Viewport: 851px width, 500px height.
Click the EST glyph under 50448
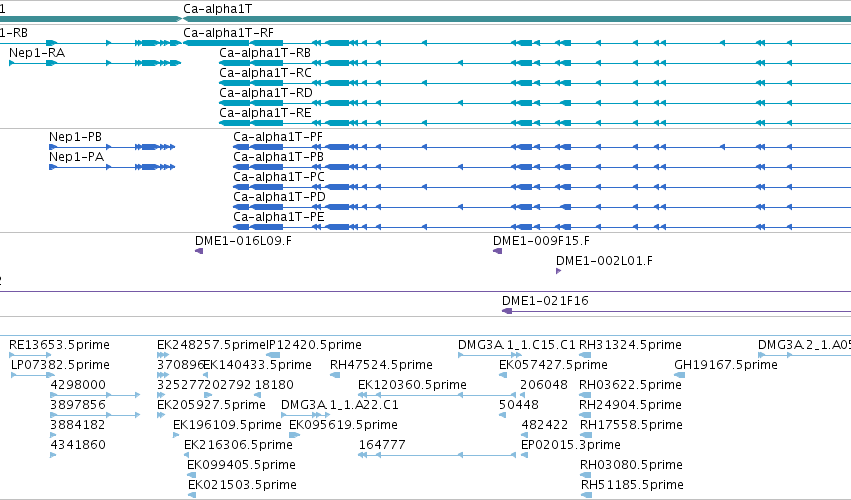502,415
